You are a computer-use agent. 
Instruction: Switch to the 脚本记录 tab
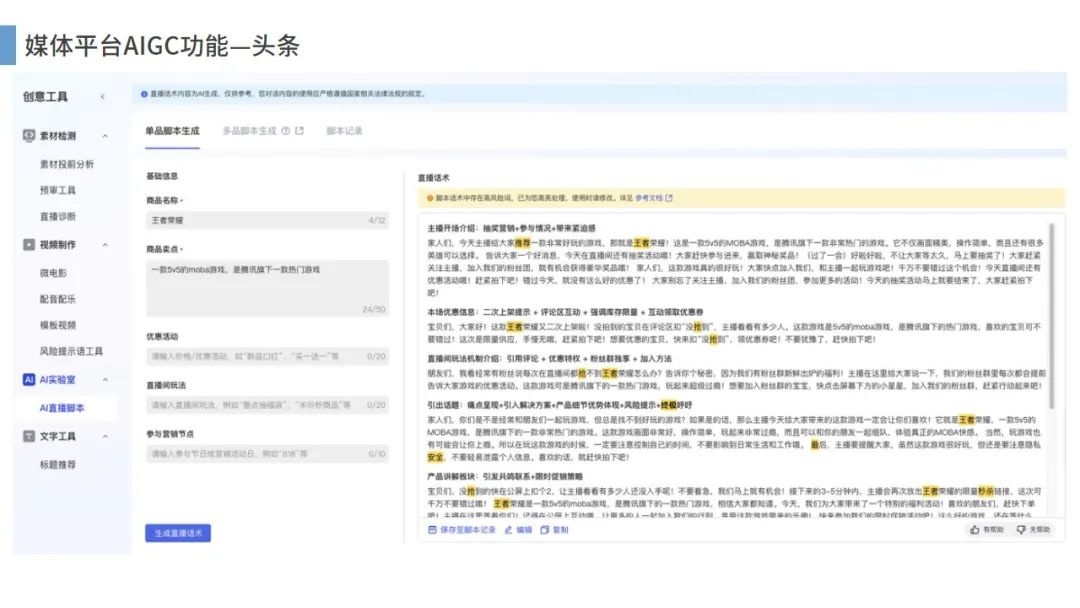[343, 131]
